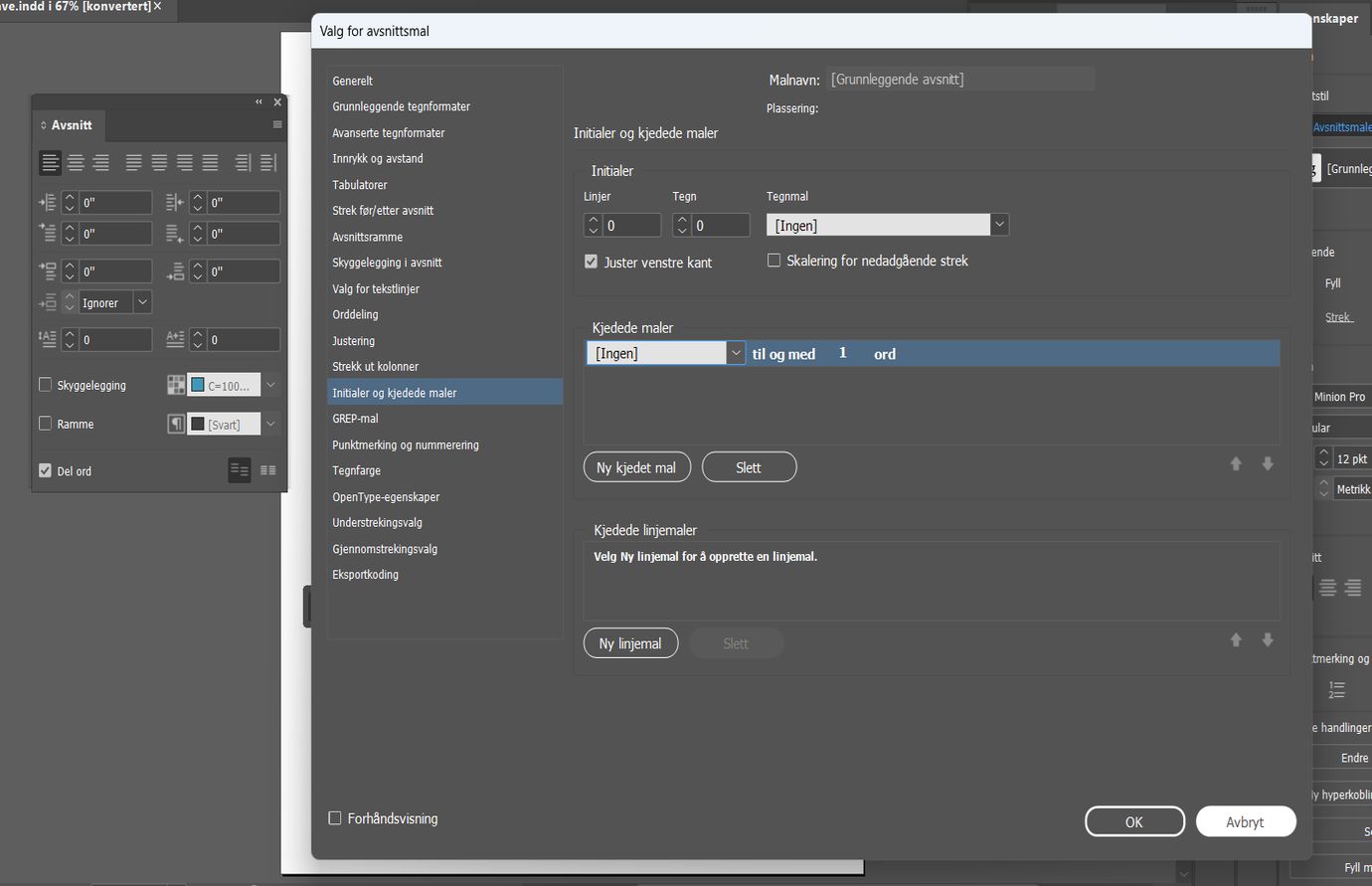Open the Tegnmal dropdown
The height and width of the screenshot is (886, 1372).
pyautogui.click(x=1000, y=226)
